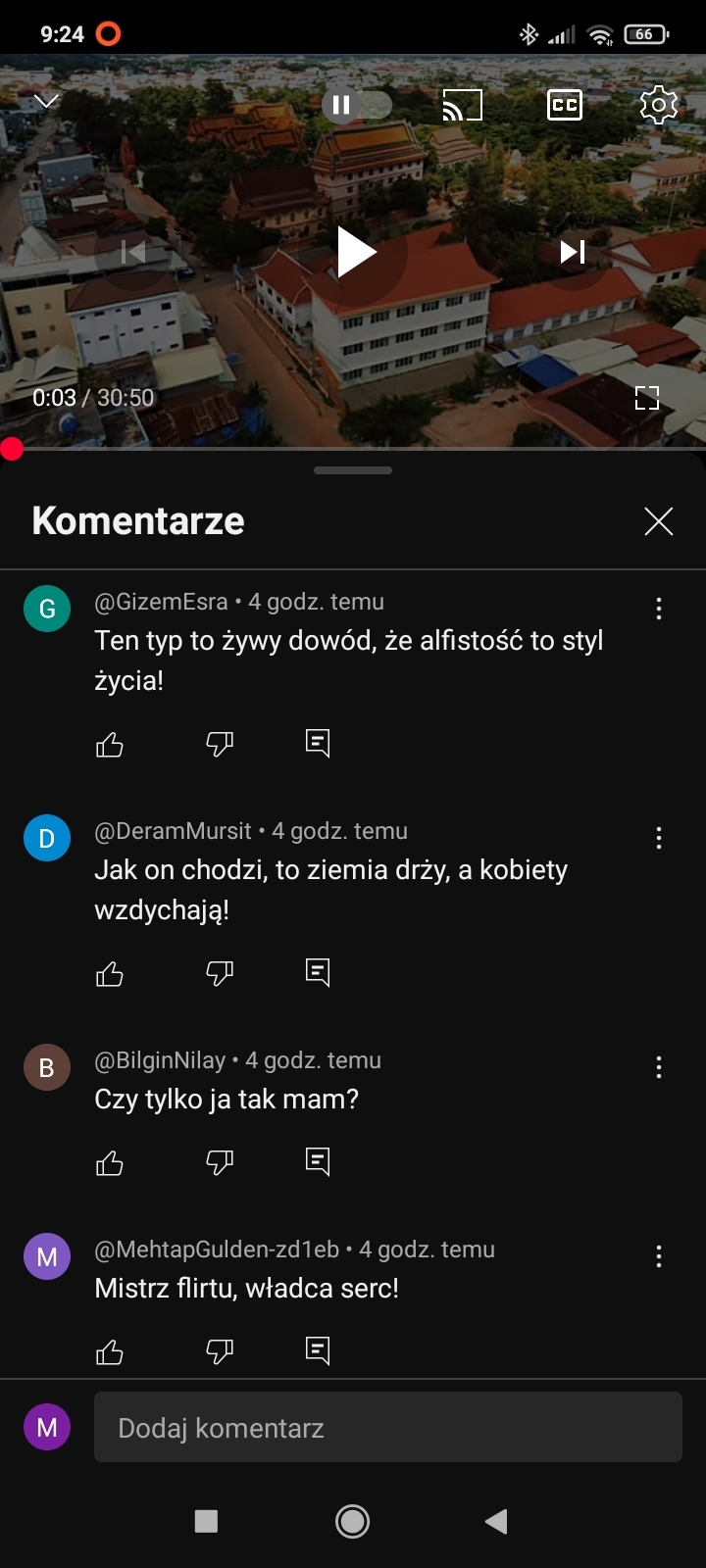Tap the Dodaj komentarz input field
Image resolution: width=706 pixels, height=1568 pixels.
[x=387, y=1428]
